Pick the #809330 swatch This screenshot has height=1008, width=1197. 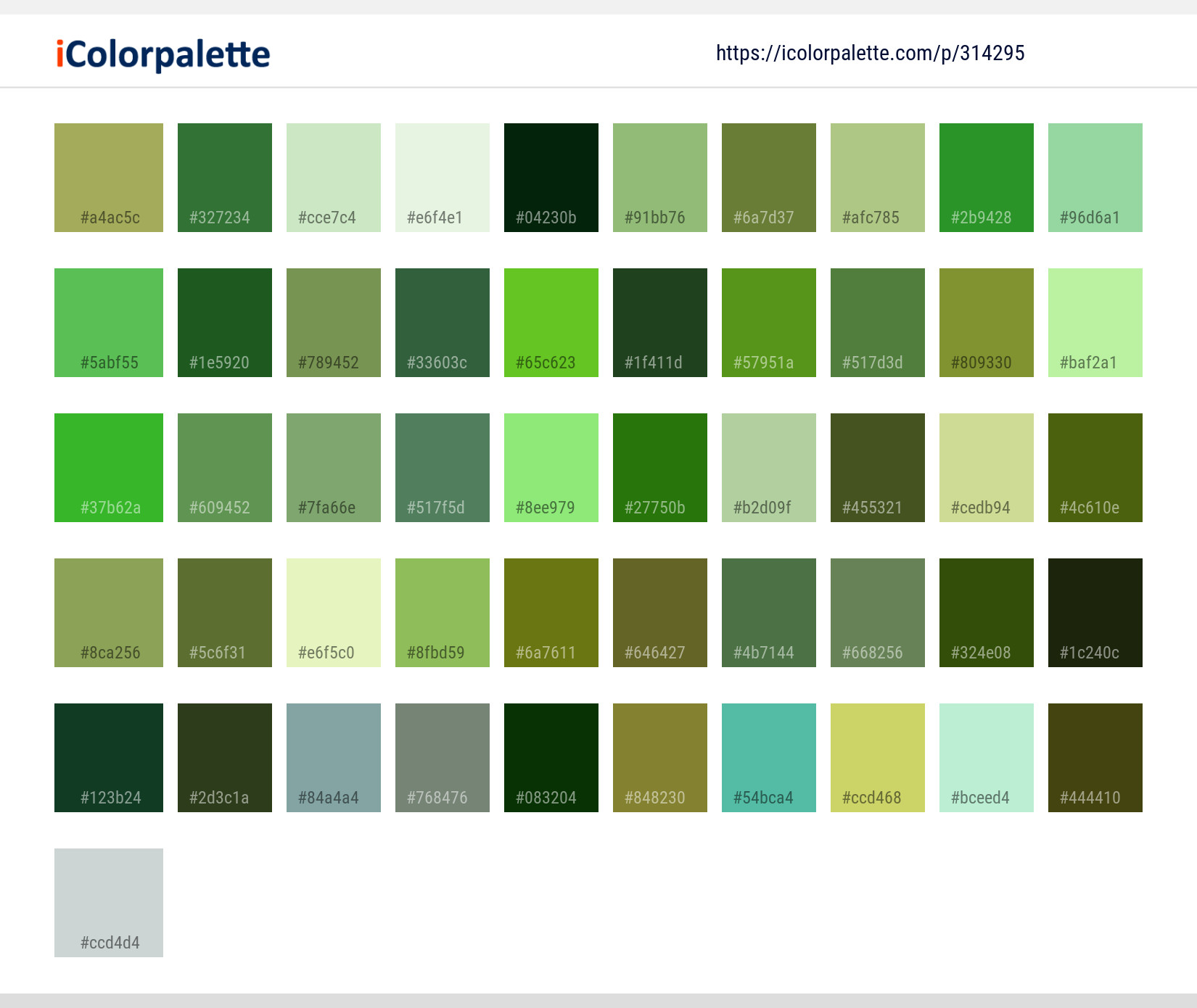pos(987,323)
